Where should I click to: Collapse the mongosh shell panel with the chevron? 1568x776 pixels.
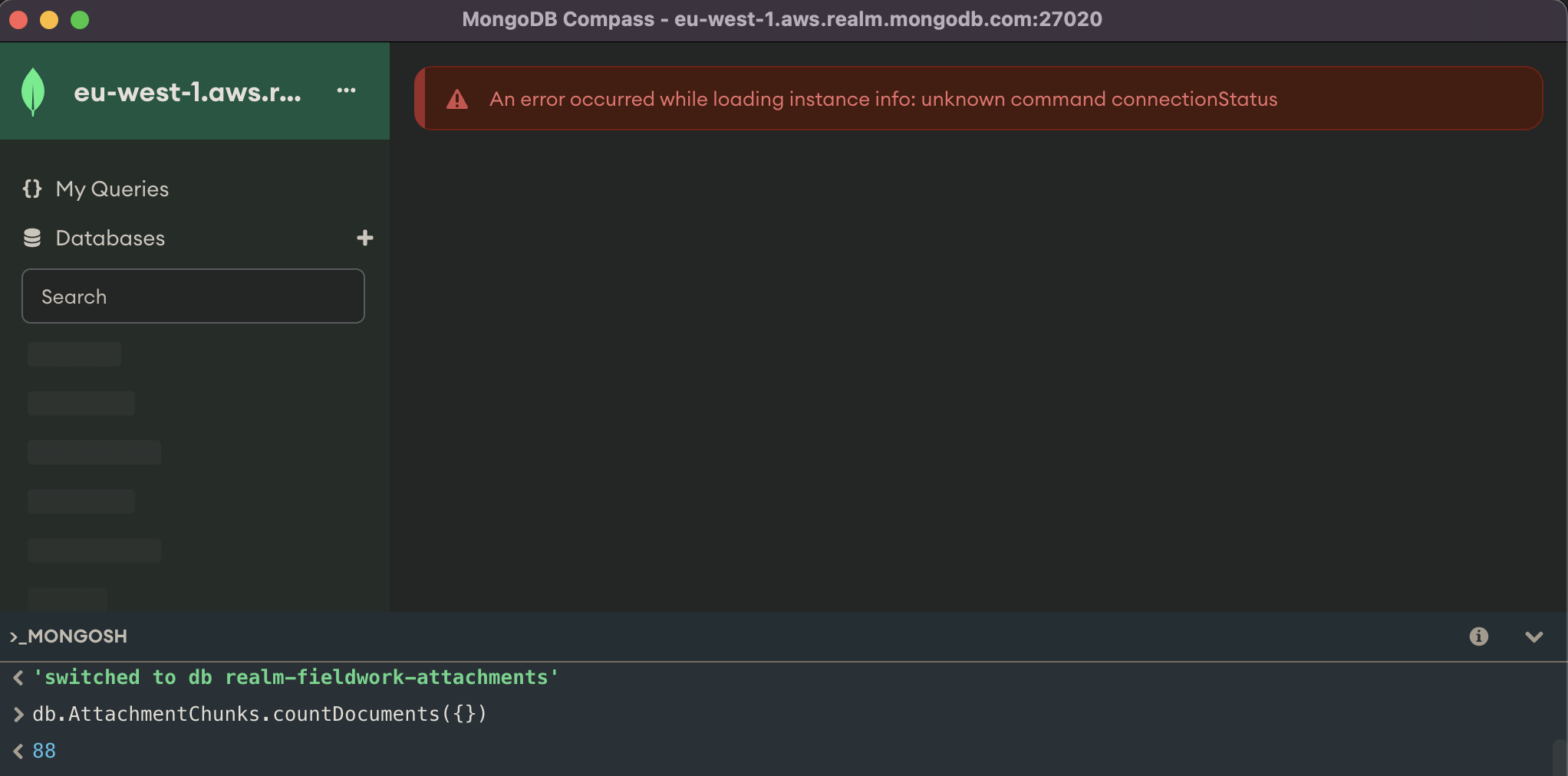(x=1533, y=636)
